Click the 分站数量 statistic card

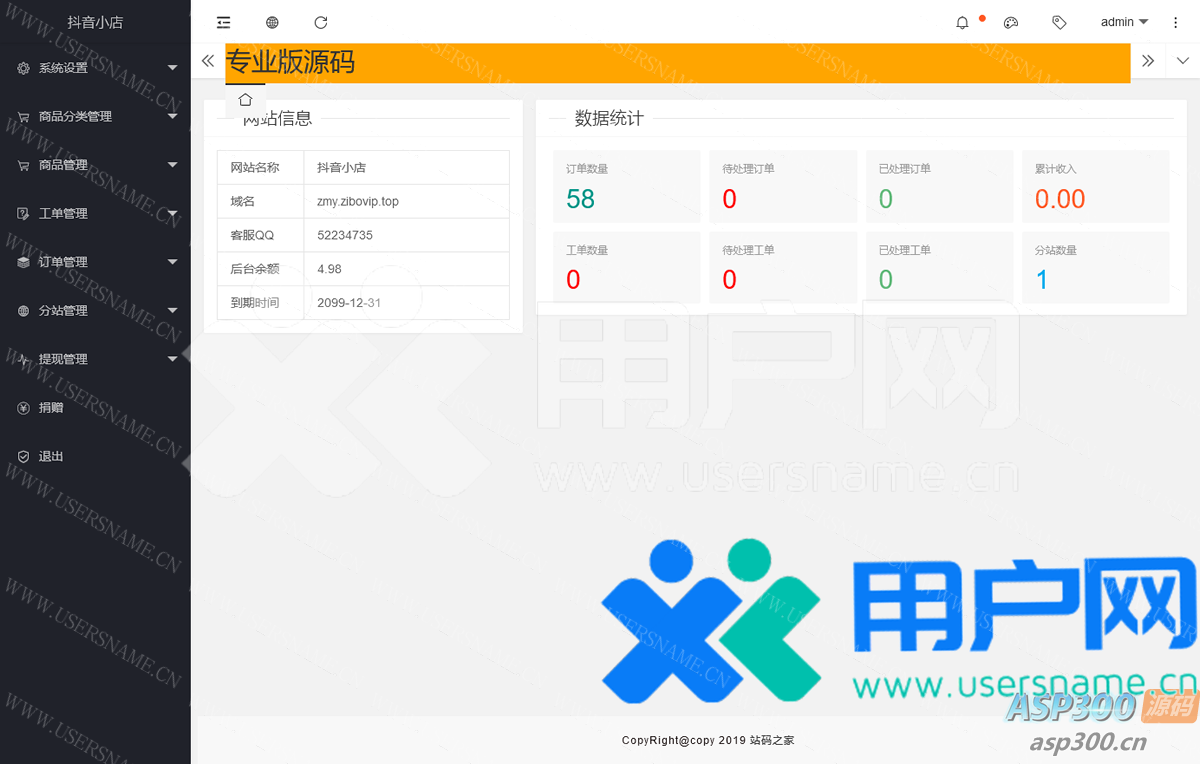pyautogui.click(x=1095, y=267)
